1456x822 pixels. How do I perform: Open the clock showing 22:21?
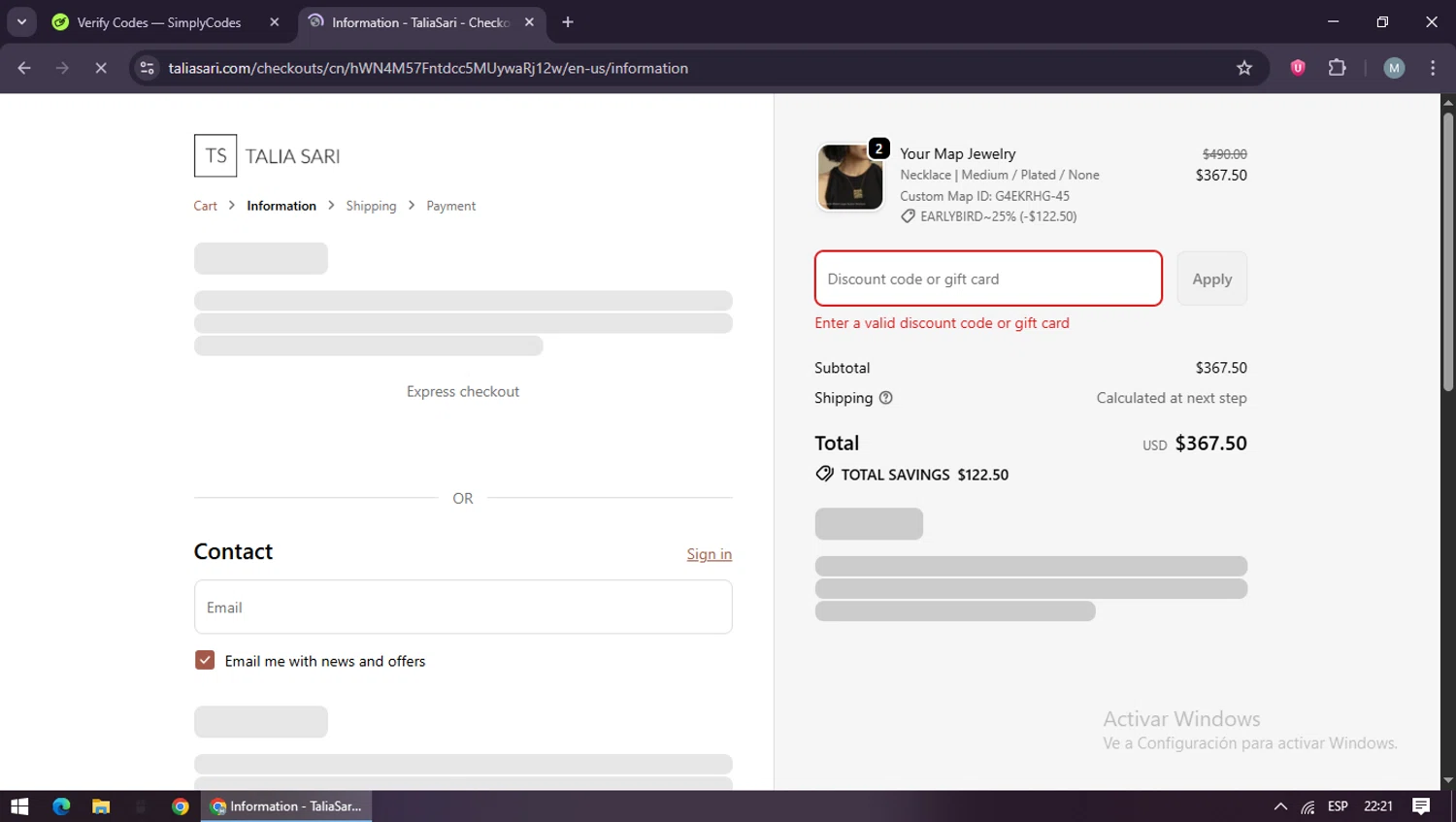pyautogui.click(x=1378, y=806)
